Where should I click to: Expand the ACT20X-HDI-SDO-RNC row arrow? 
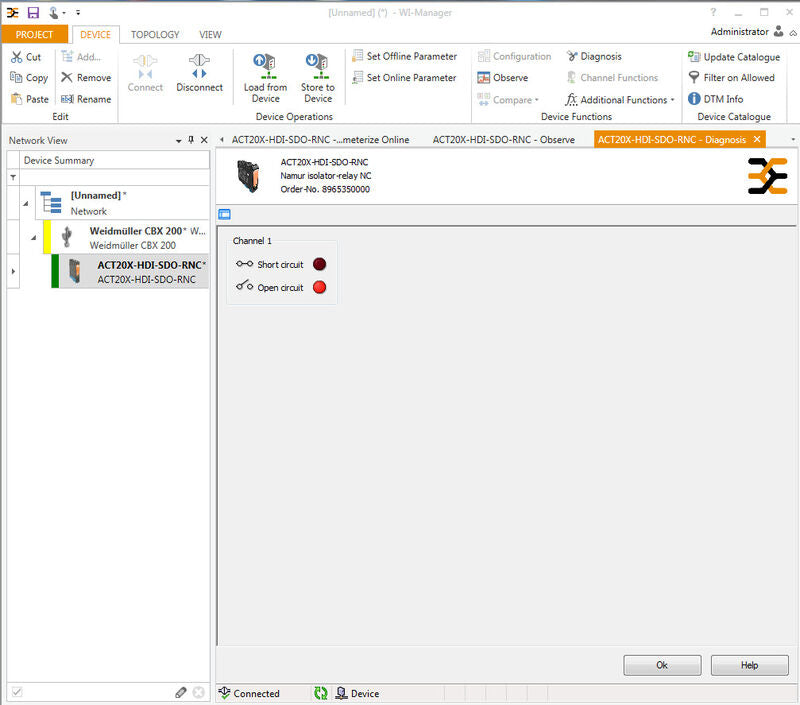13,271
